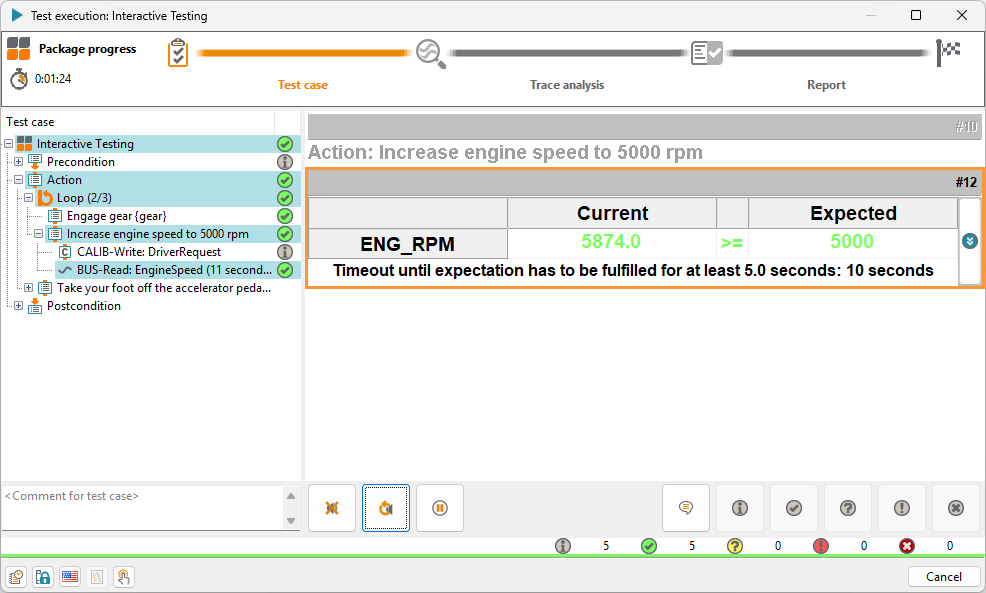Click the Test case clipboard stage icon
The width and height of the screenshot is (986, 593).
[x=178, y=53]
